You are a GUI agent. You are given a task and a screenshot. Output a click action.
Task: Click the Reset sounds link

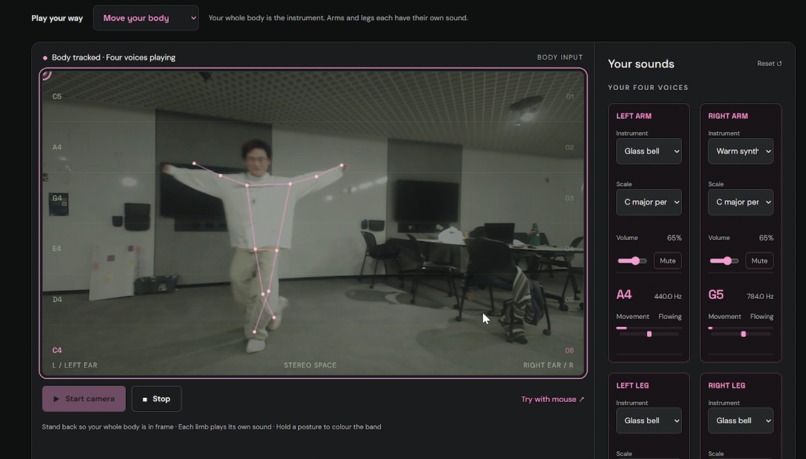click(769, 64)
